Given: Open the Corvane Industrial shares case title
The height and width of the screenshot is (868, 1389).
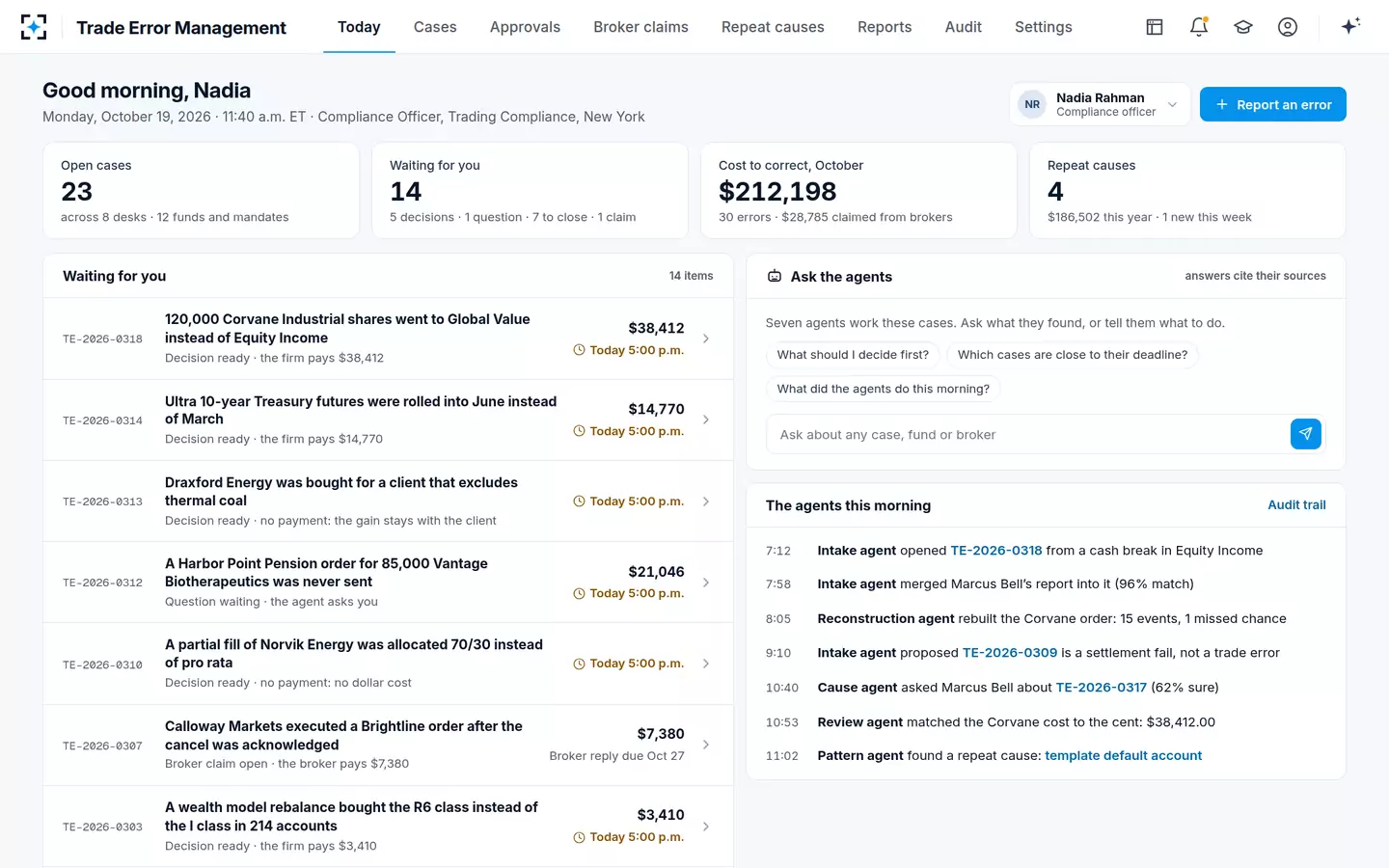Looking at the screenshot, I should pyautogui.click(x=347, y=329).
